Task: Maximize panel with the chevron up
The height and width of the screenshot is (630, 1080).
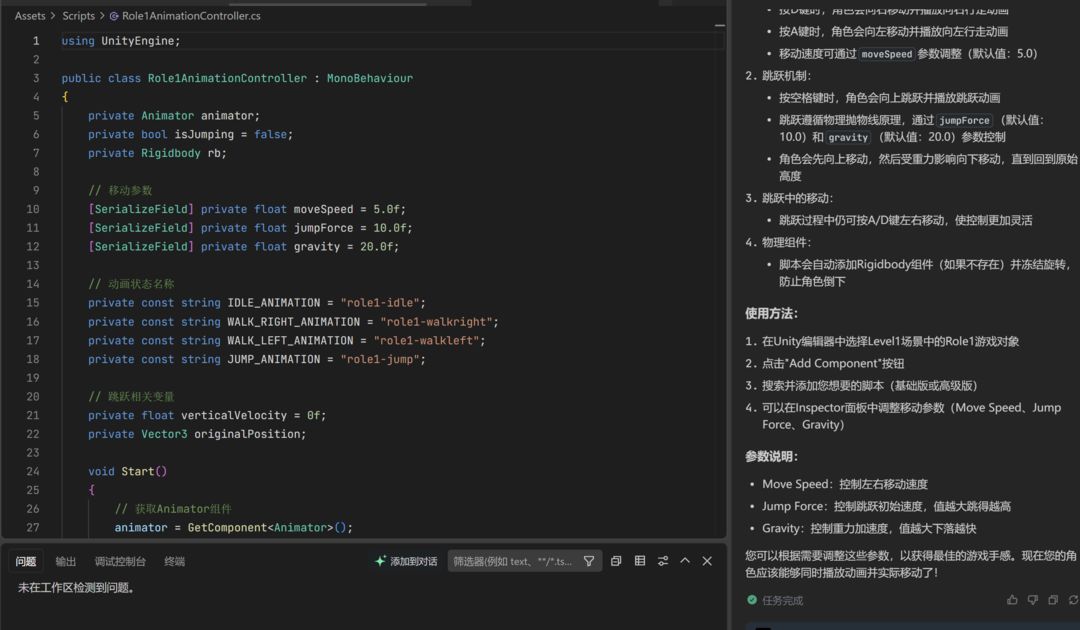Action: coord(685,561)
